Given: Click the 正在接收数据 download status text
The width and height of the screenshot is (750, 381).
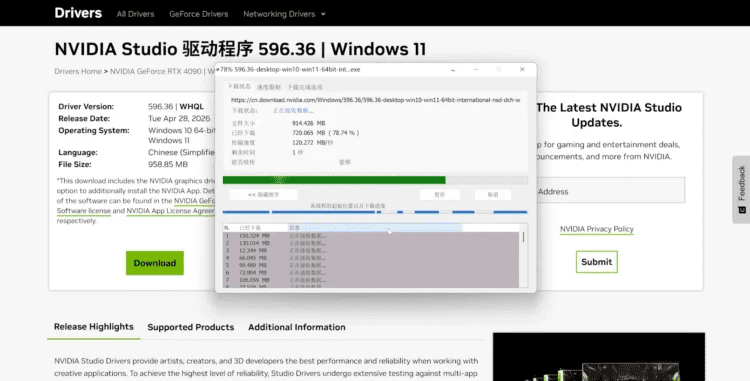Looking at the screenshot, I should (293, 110).
